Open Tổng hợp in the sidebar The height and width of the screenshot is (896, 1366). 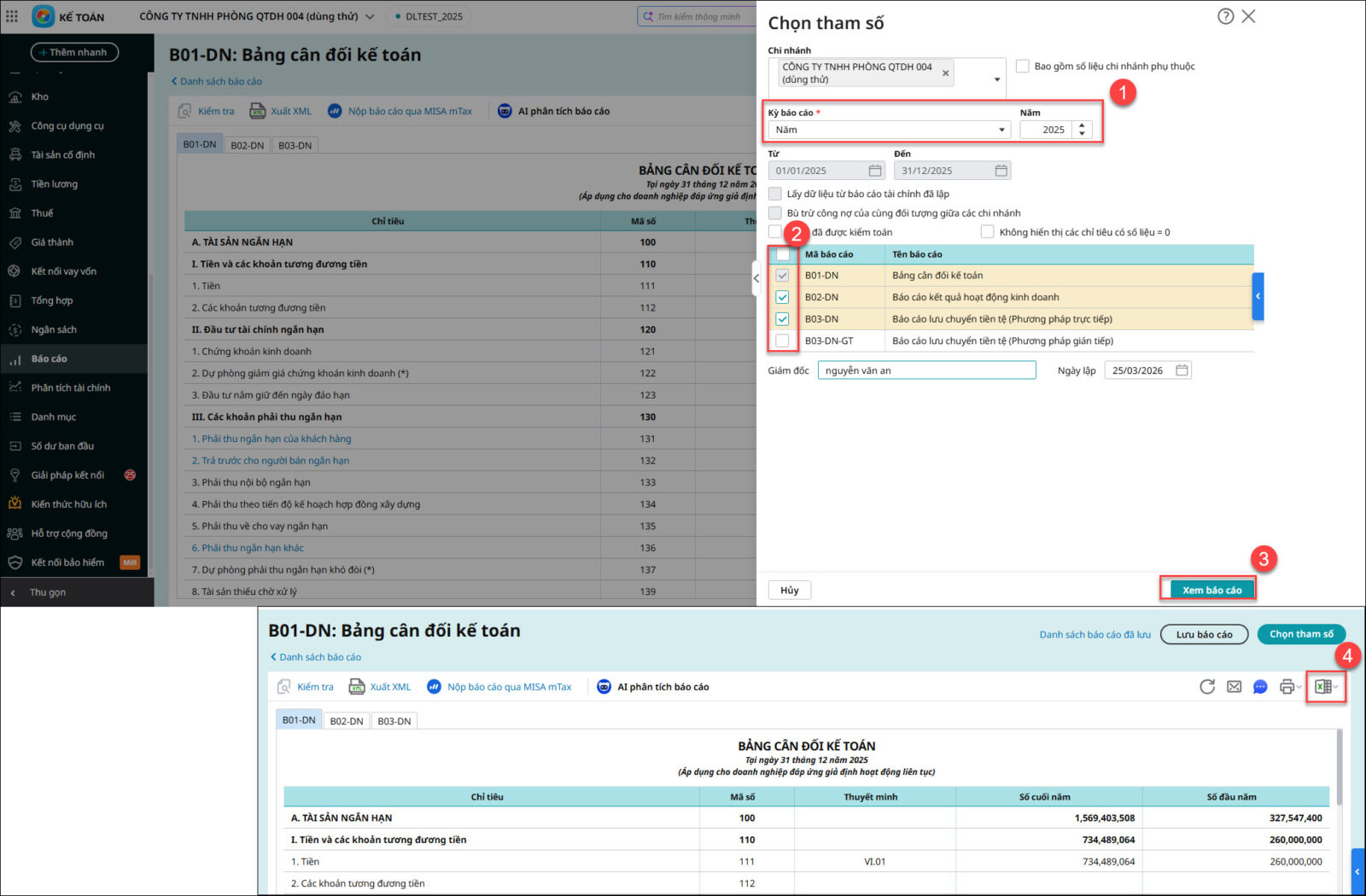(52, 300)
